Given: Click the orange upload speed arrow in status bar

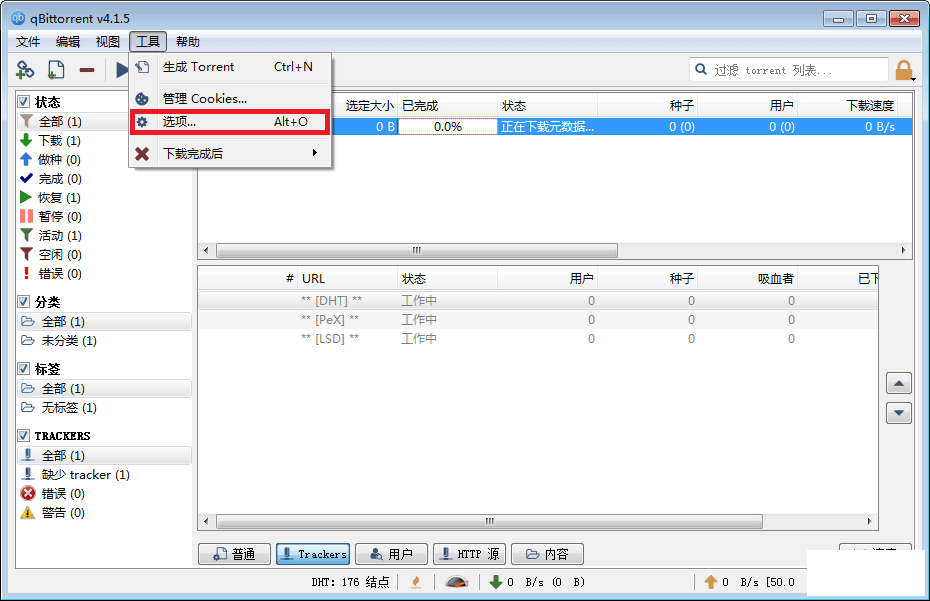Looking at the screenshot, I should point(711,582).
